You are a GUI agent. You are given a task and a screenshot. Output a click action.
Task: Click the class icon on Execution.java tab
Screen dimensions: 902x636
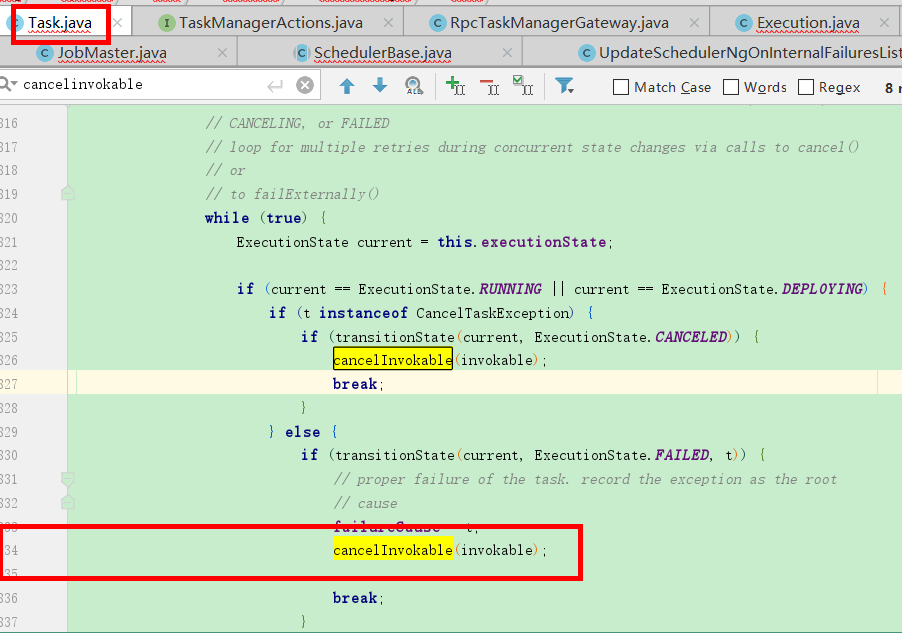(744, 23)
